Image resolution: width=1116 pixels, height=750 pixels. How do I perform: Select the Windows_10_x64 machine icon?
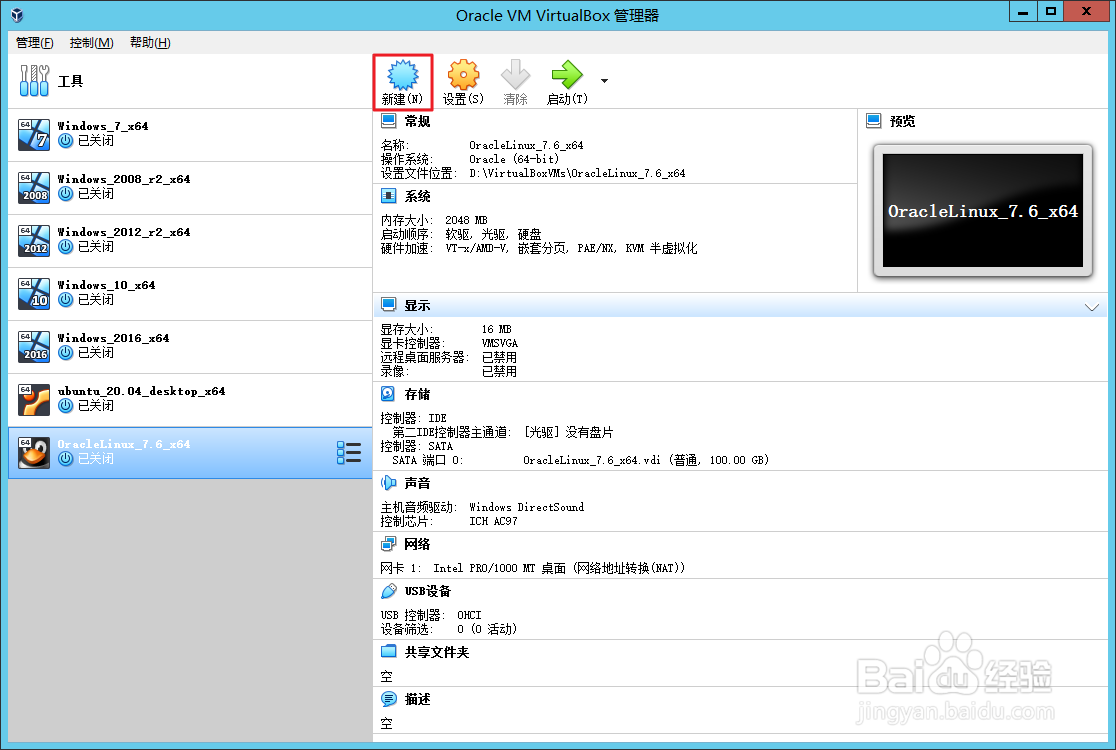coord(34,293)
